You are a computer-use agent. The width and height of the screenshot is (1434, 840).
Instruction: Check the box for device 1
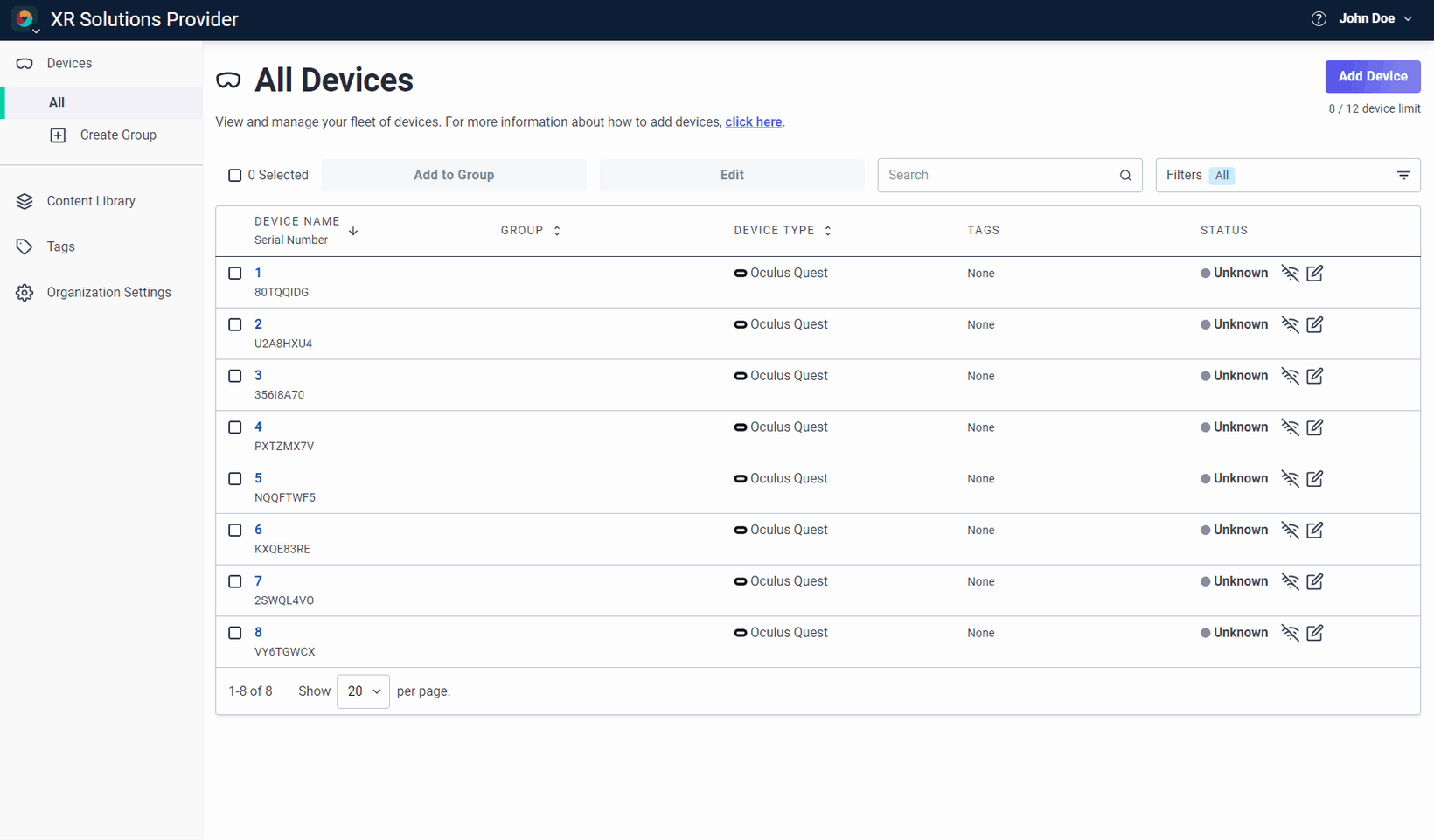[x=234, y=274]
